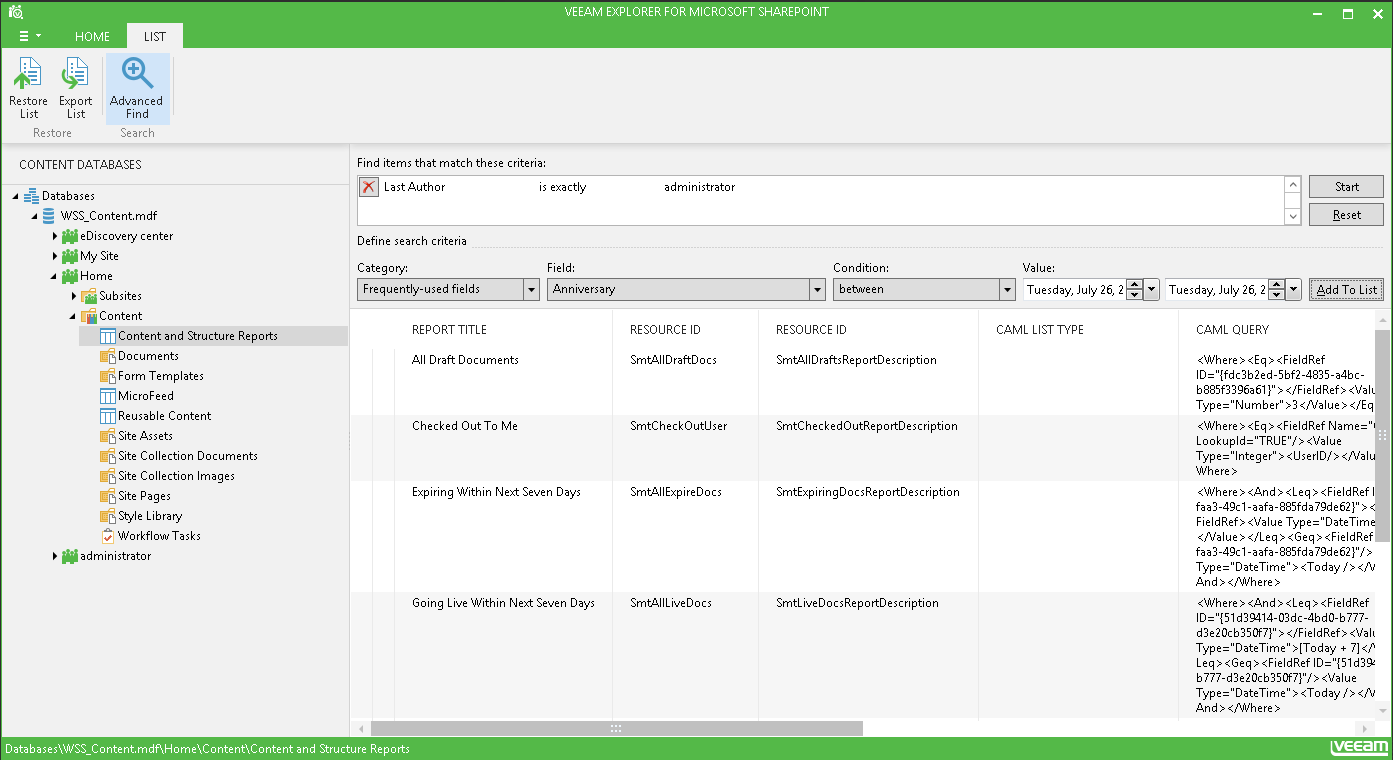Click the SmtLiveDocsReportDescription cell

click(x=857, y=603)
